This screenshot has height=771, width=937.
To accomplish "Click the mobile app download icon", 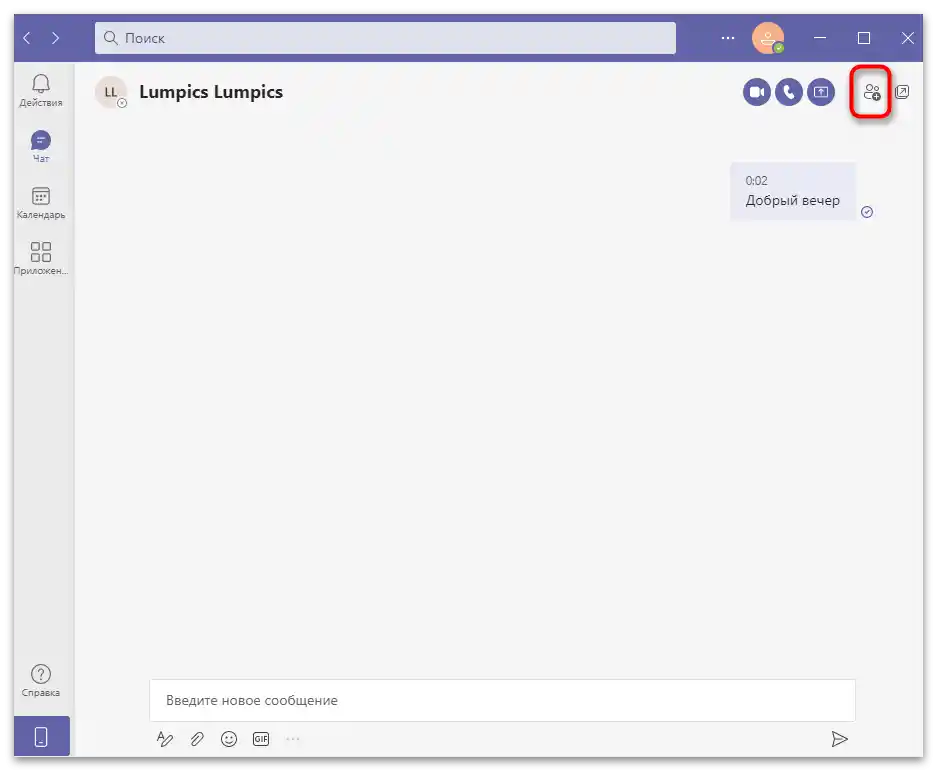I will click(x=41, y=736).
